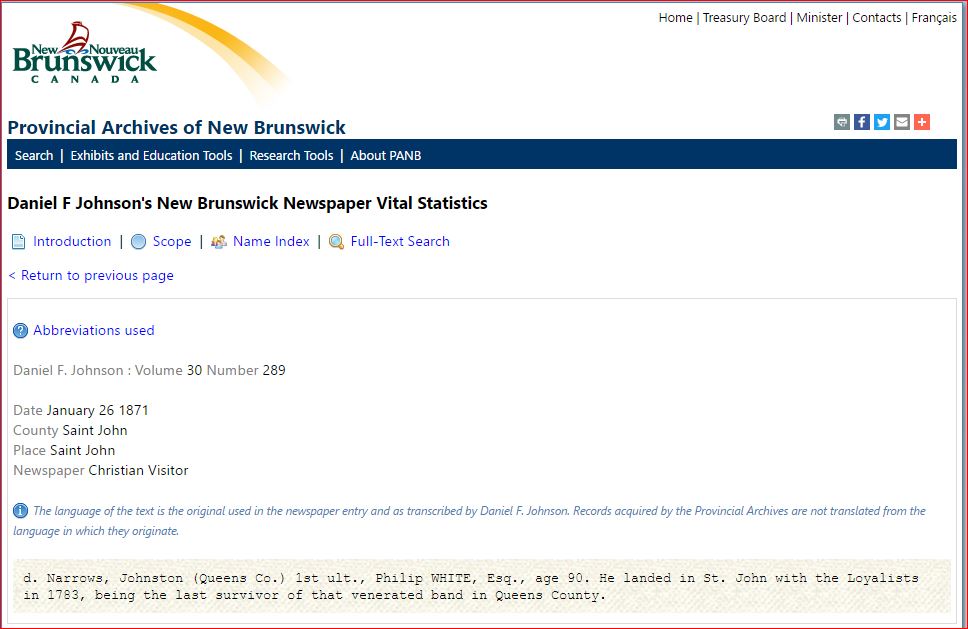Open the Scope link
The height and width of the screenshot is (629, 968).
[172, 241]
